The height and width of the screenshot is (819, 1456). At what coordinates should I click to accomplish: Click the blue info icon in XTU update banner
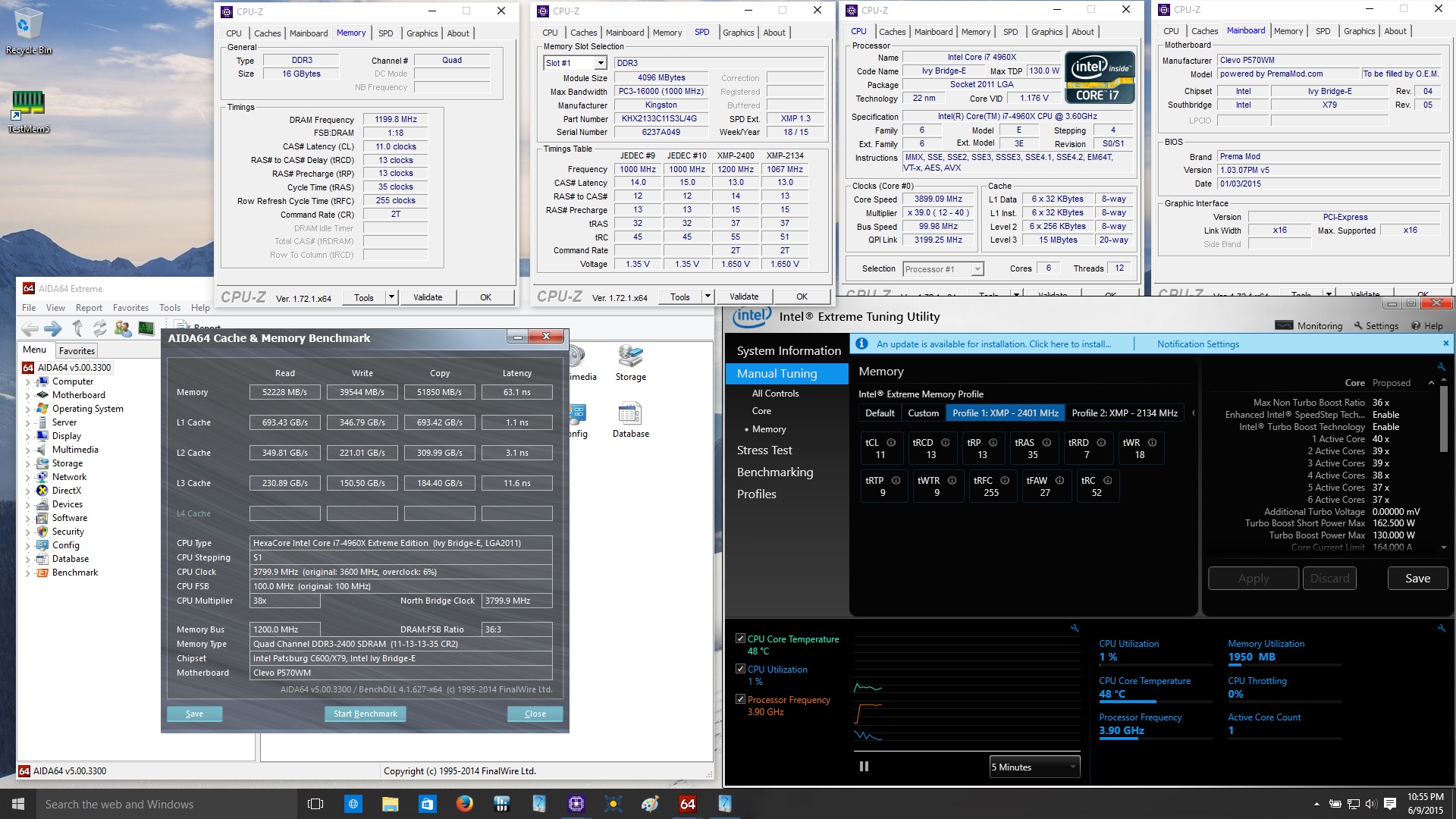click(x=861, y=344)
